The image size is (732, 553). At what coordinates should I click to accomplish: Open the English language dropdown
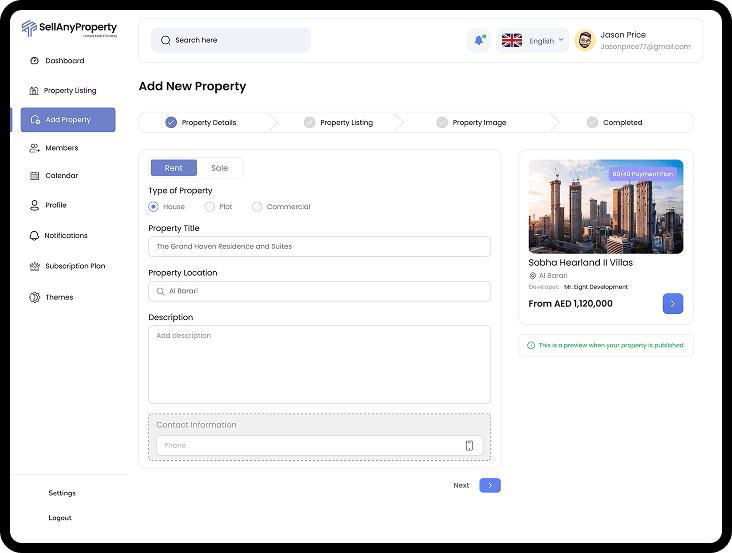pos(533,41)
